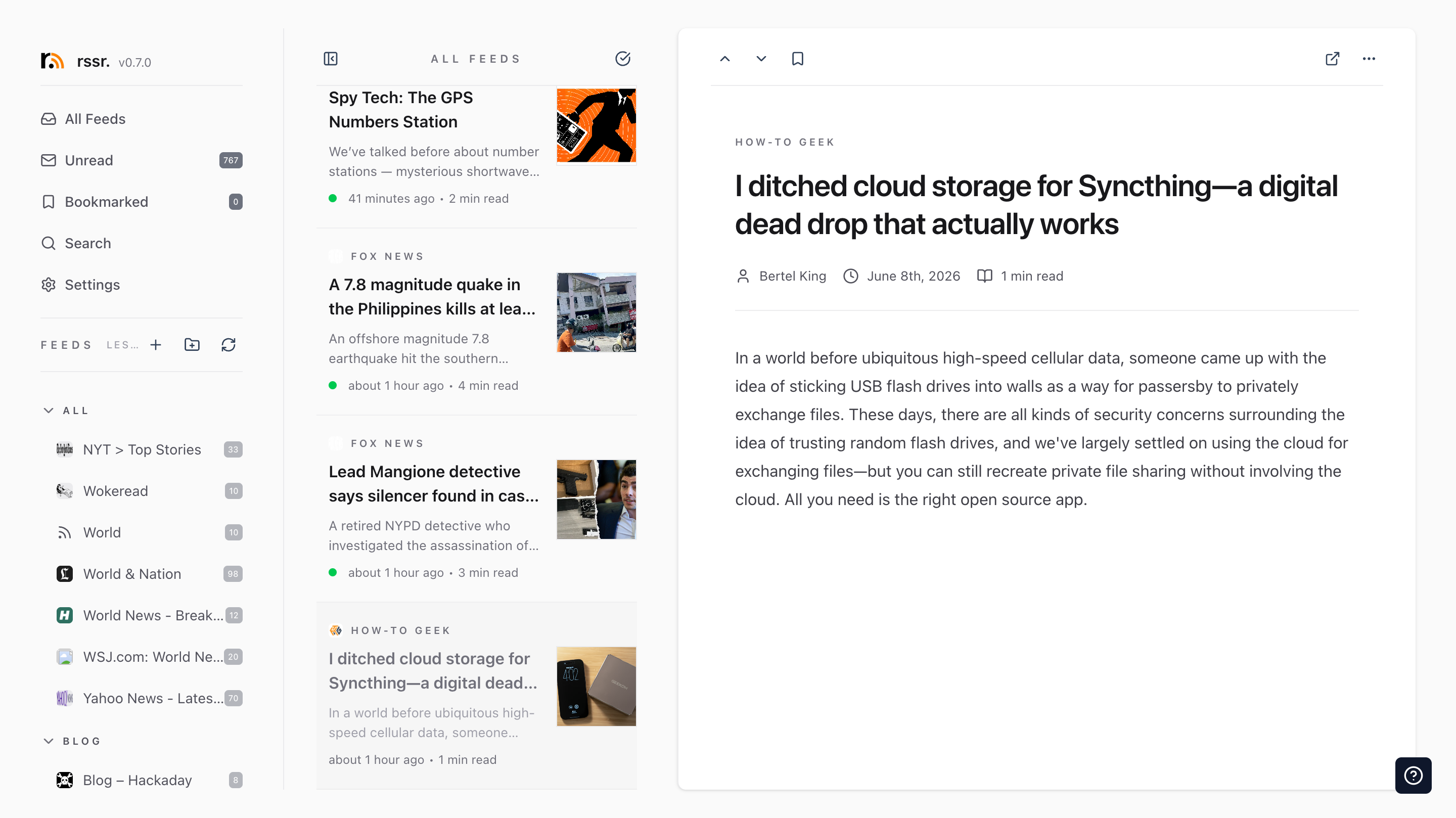1456x818 pixels.
Task: Open the help question mark button
Action: (1413, 776)
